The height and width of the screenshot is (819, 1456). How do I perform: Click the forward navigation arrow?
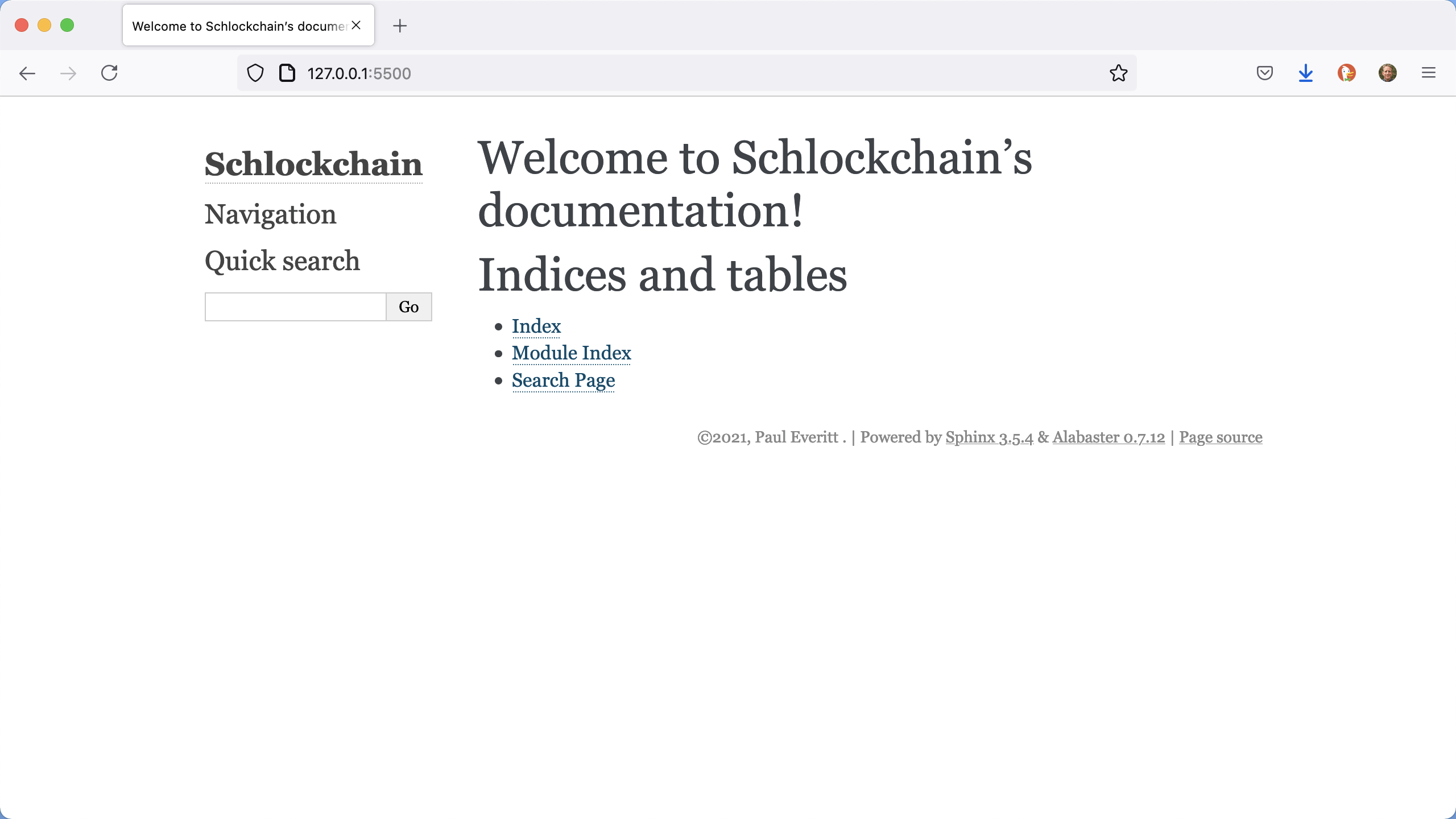point(68,73)
